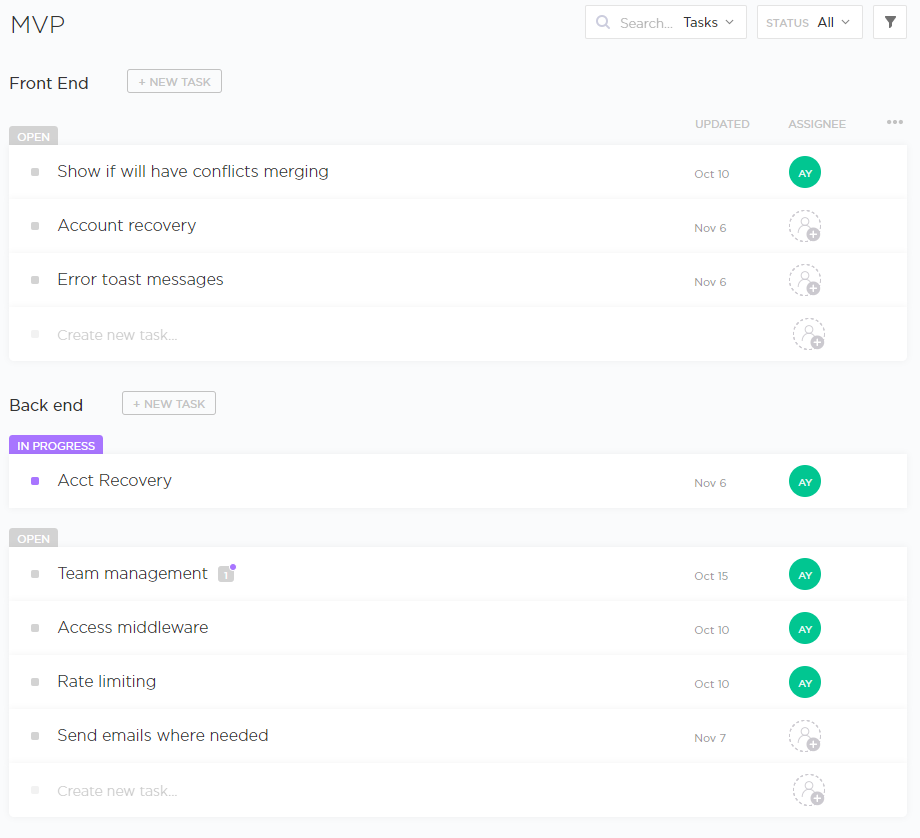Add assignee on Front End create-new-task row
Viewport: 920px width, 838px height.
point(809,334)
